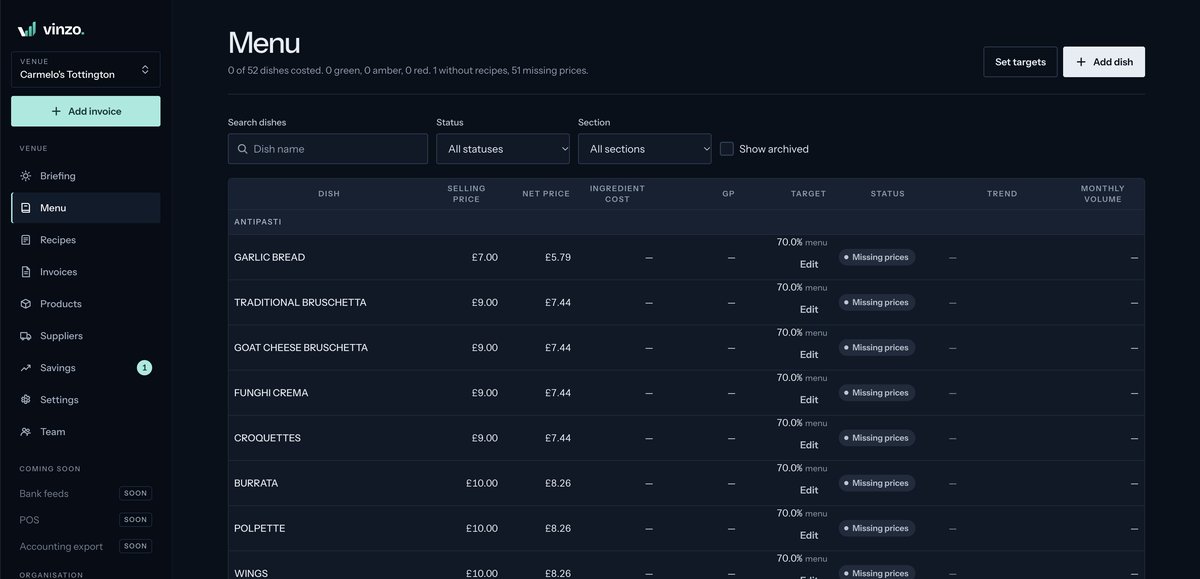1200x579 pixels.
Task: Edit target for Burrata
Action: (809, 490)
